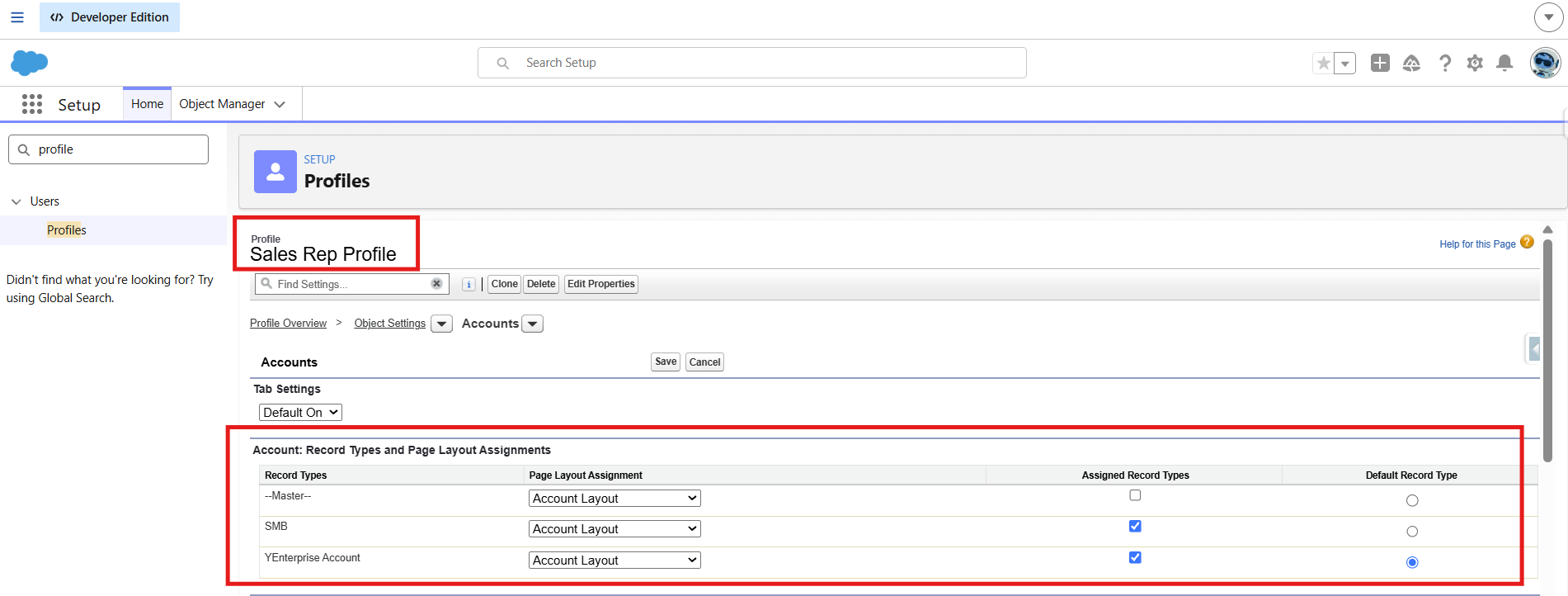
Task: Click the Delete profile button
Action: tap(541, 284)
